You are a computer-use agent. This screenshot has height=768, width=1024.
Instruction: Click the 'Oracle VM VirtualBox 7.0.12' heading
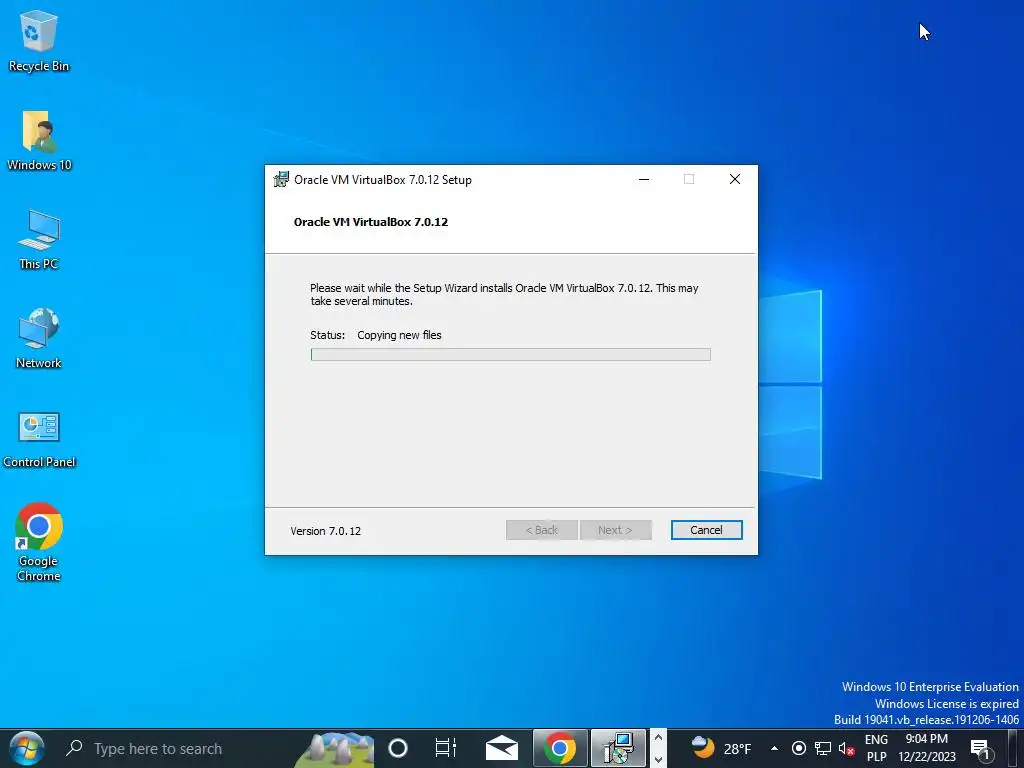pos(371,222)
